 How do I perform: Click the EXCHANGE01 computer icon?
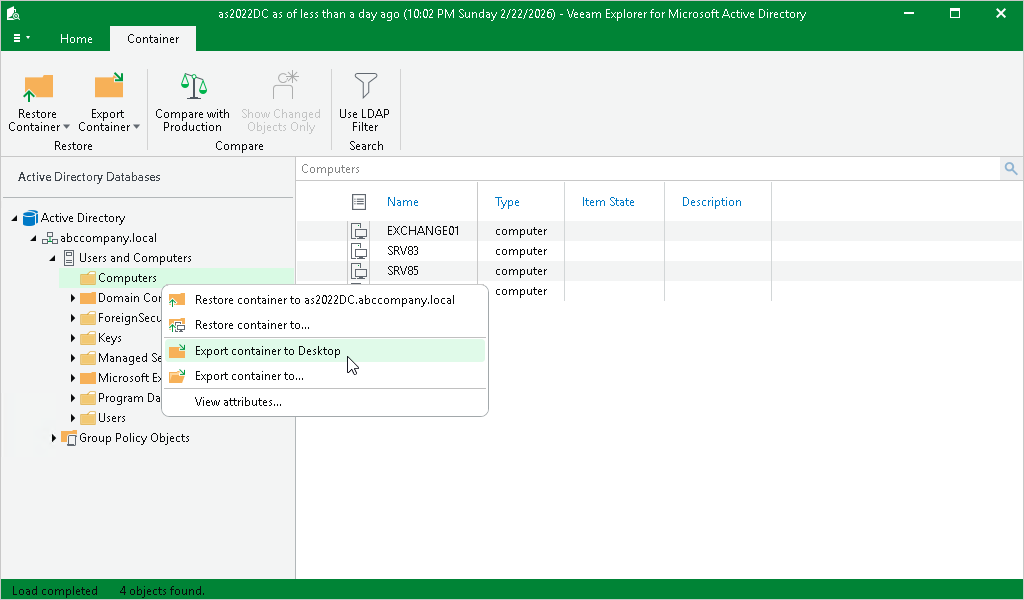tap(359, 230)
